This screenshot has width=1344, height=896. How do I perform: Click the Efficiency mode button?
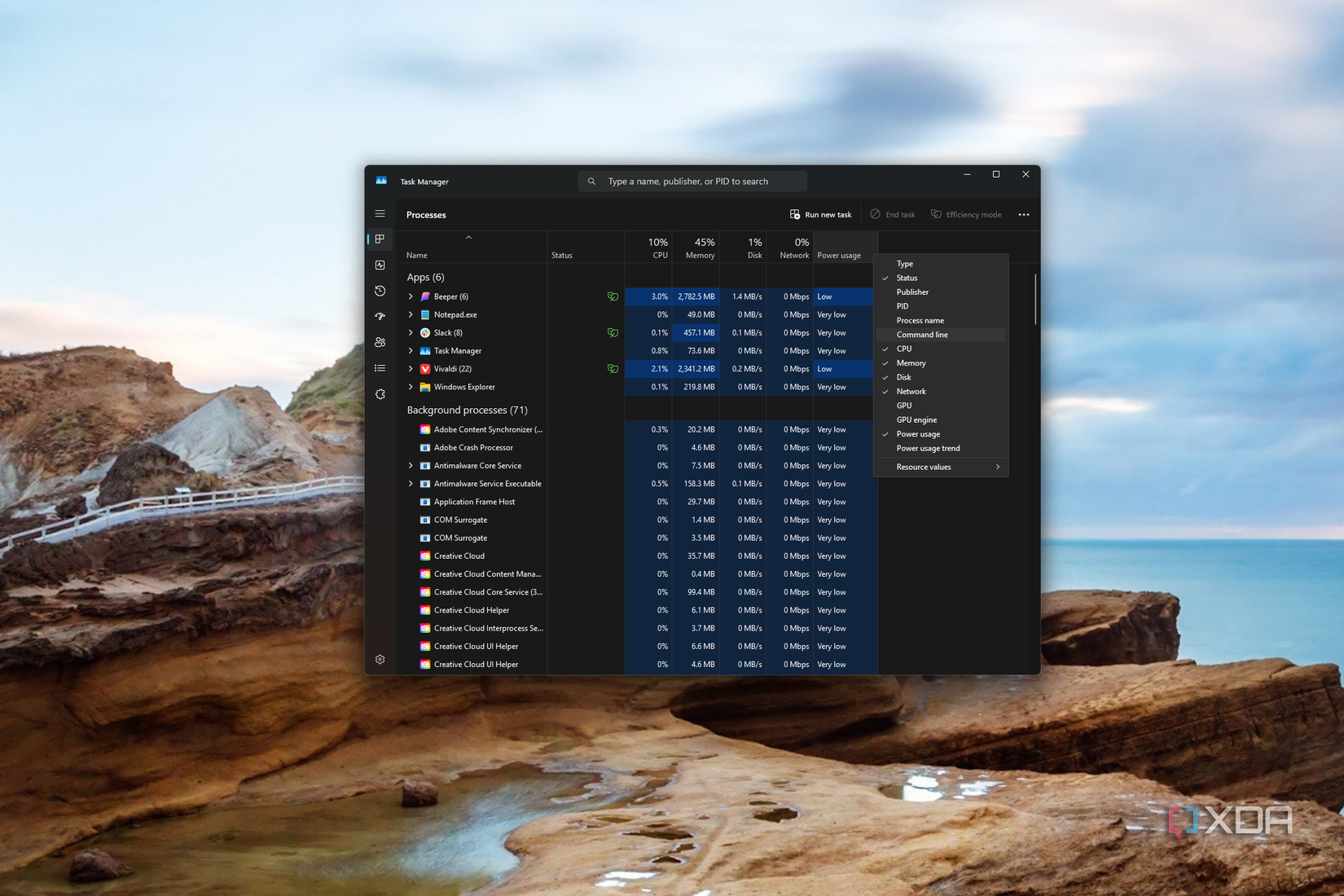[x=966, y=214]
